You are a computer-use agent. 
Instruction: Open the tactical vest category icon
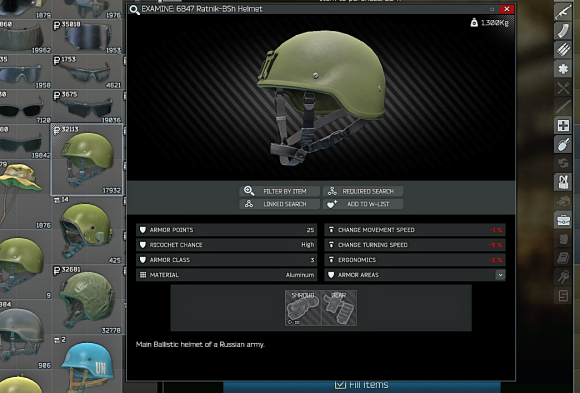[x=563, y=182]
